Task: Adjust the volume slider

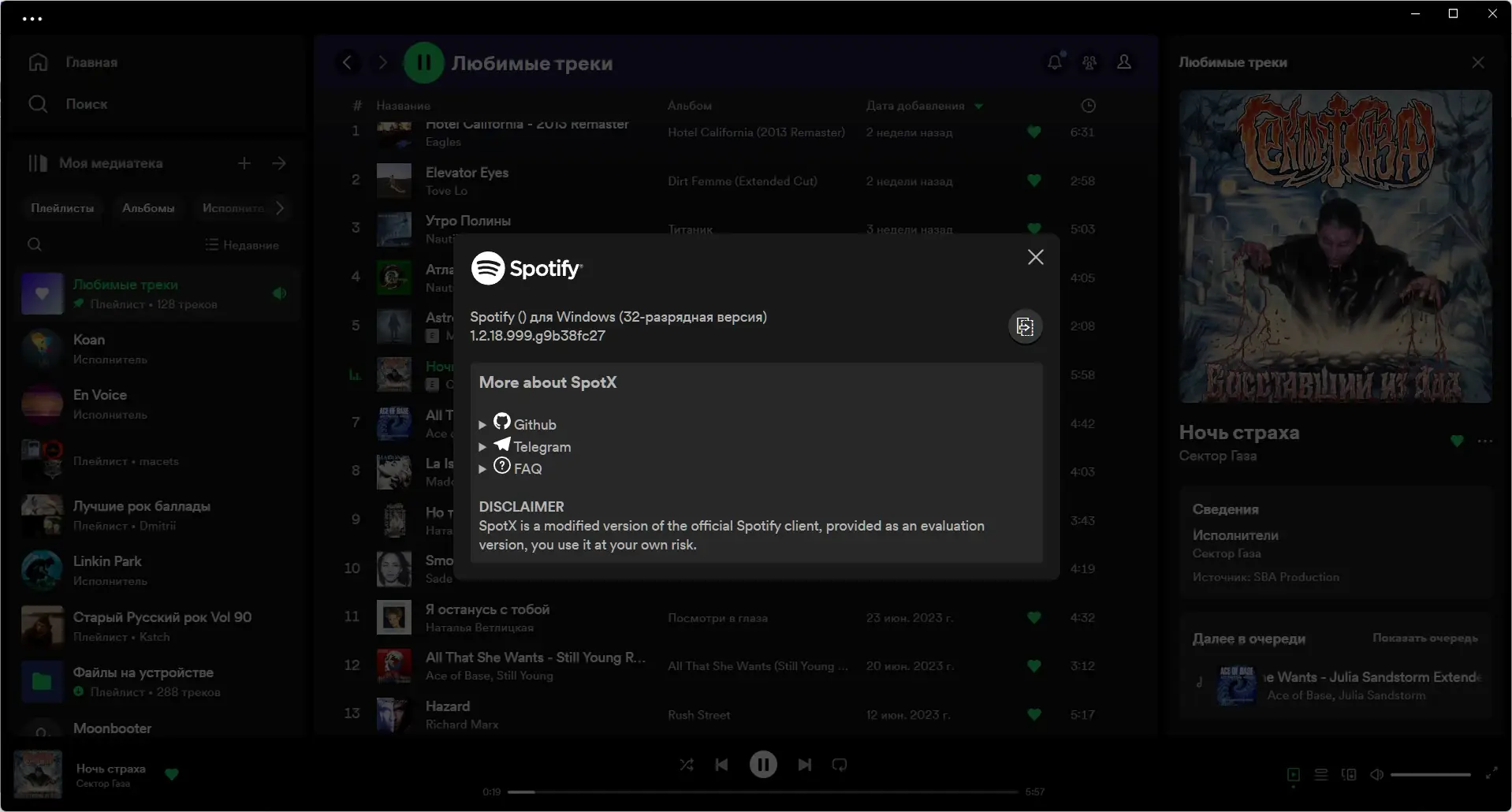Action: [1430, 775]
